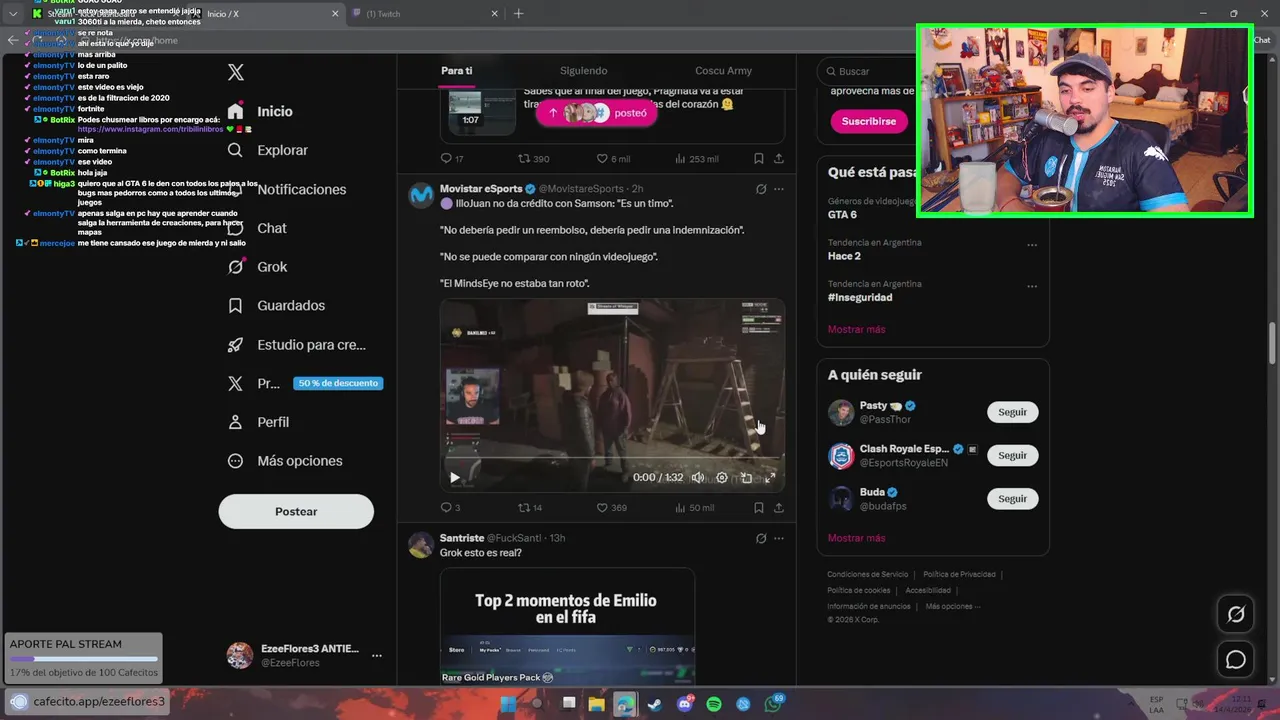The height and width of the screenshot is (720, 1280).
Task: Open Perfil in the sidebar
Action: [x=258, y=422]
